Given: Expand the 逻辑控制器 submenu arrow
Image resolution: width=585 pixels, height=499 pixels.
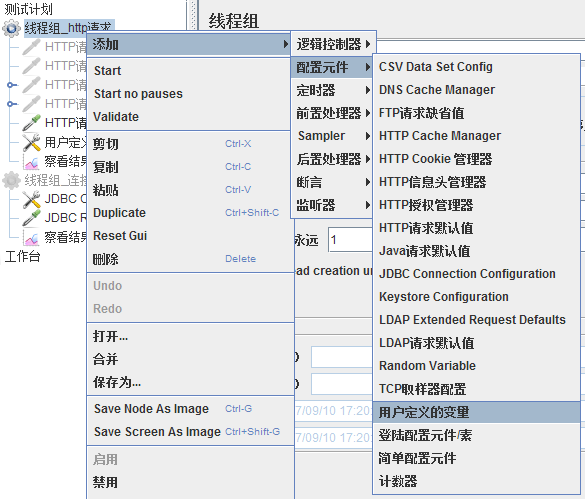Looking at the screenshot, I should click(368, 44).
